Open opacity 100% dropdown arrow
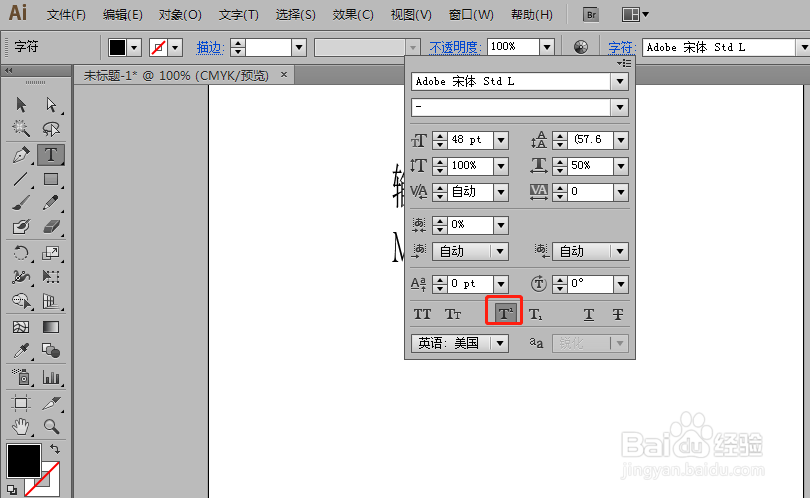 click(x=547, y=48)
